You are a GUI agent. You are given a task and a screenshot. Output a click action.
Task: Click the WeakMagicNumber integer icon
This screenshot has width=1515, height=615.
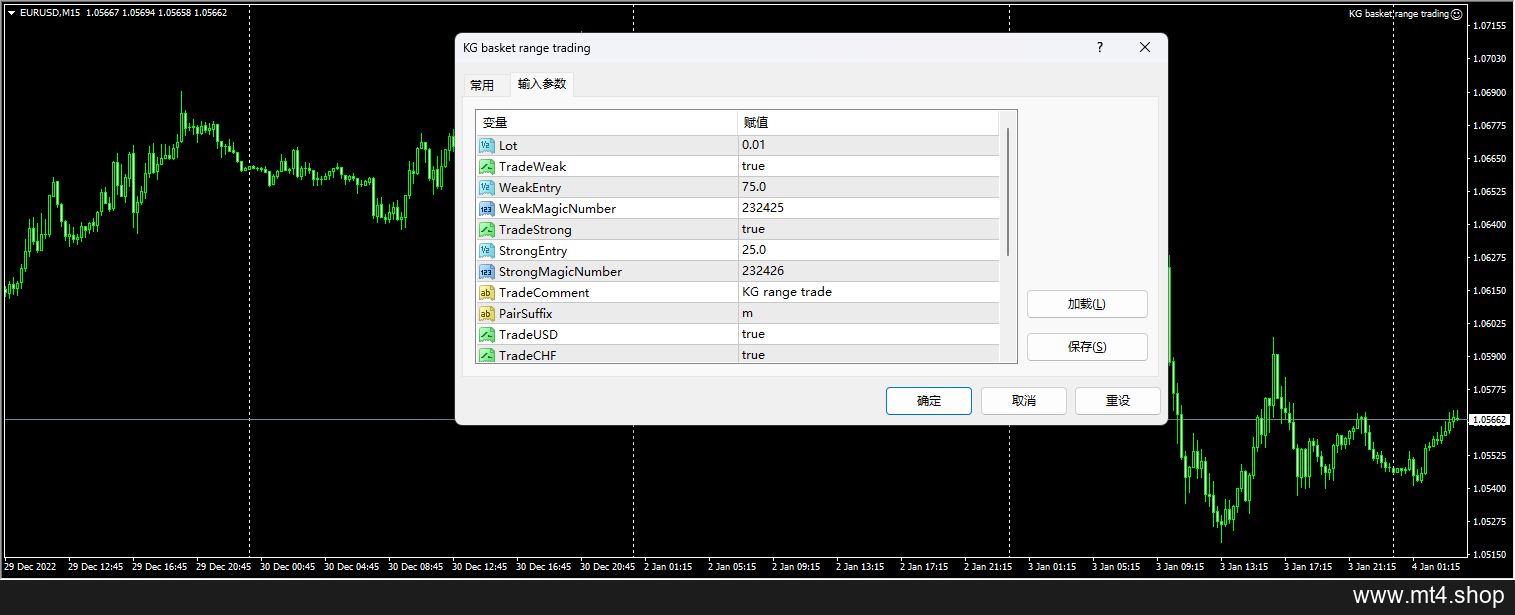487,209
